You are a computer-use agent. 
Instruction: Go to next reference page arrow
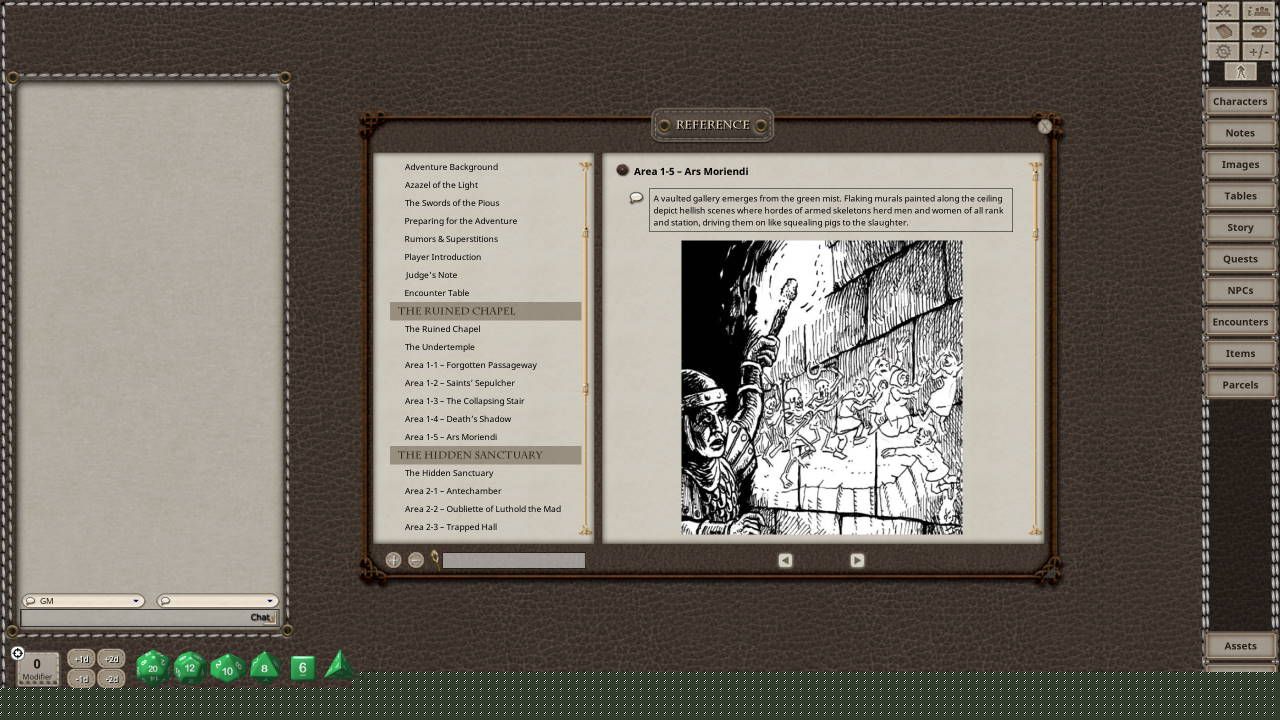(857, 560)
